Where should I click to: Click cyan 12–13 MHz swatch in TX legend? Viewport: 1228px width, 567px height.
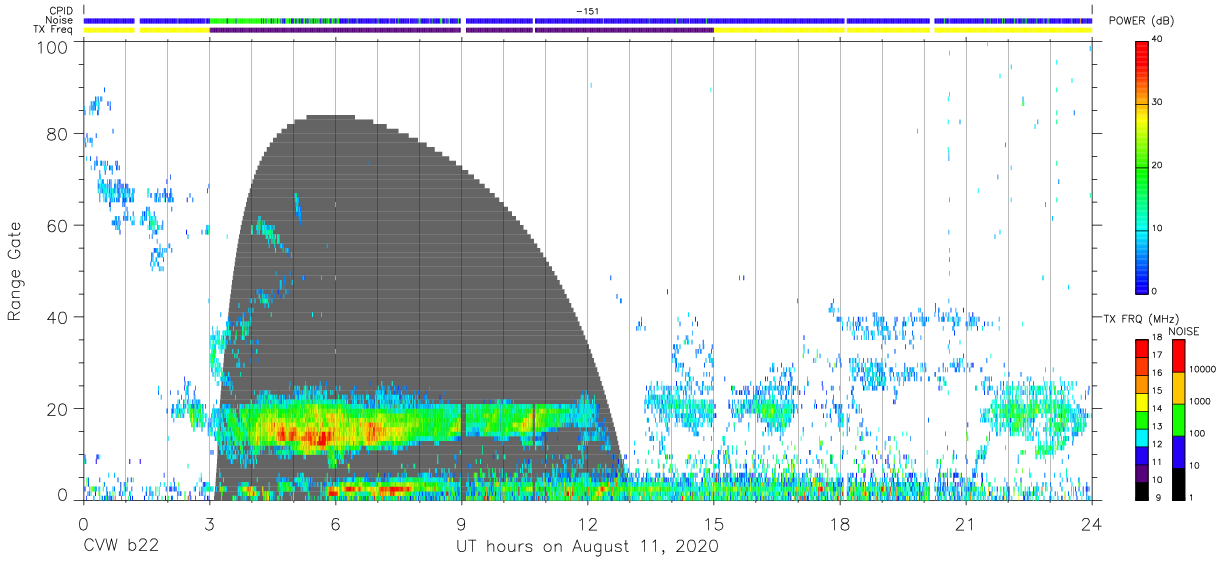(x=1142, y=438)
